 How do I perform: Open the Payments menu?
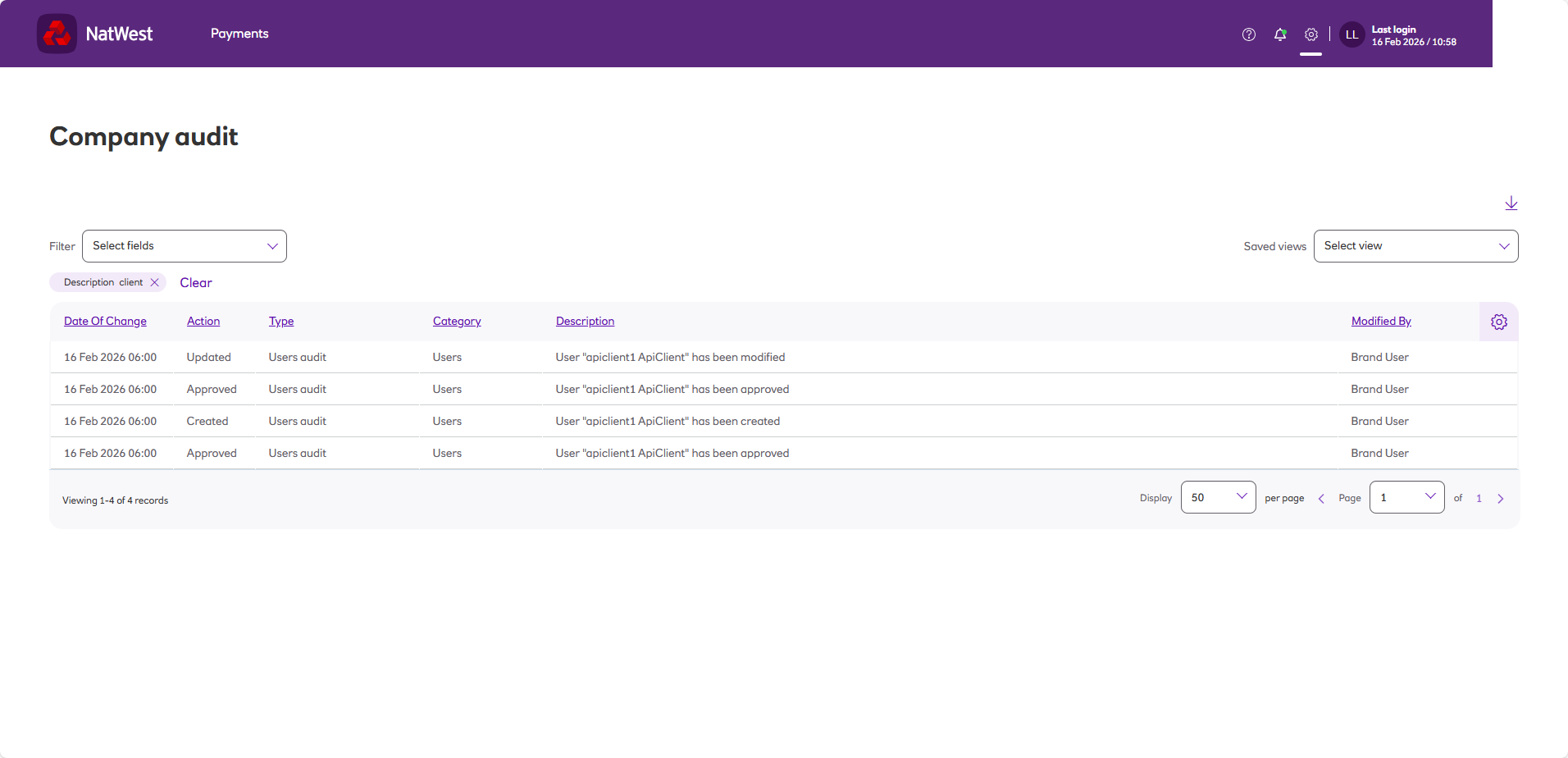(239, 34)
